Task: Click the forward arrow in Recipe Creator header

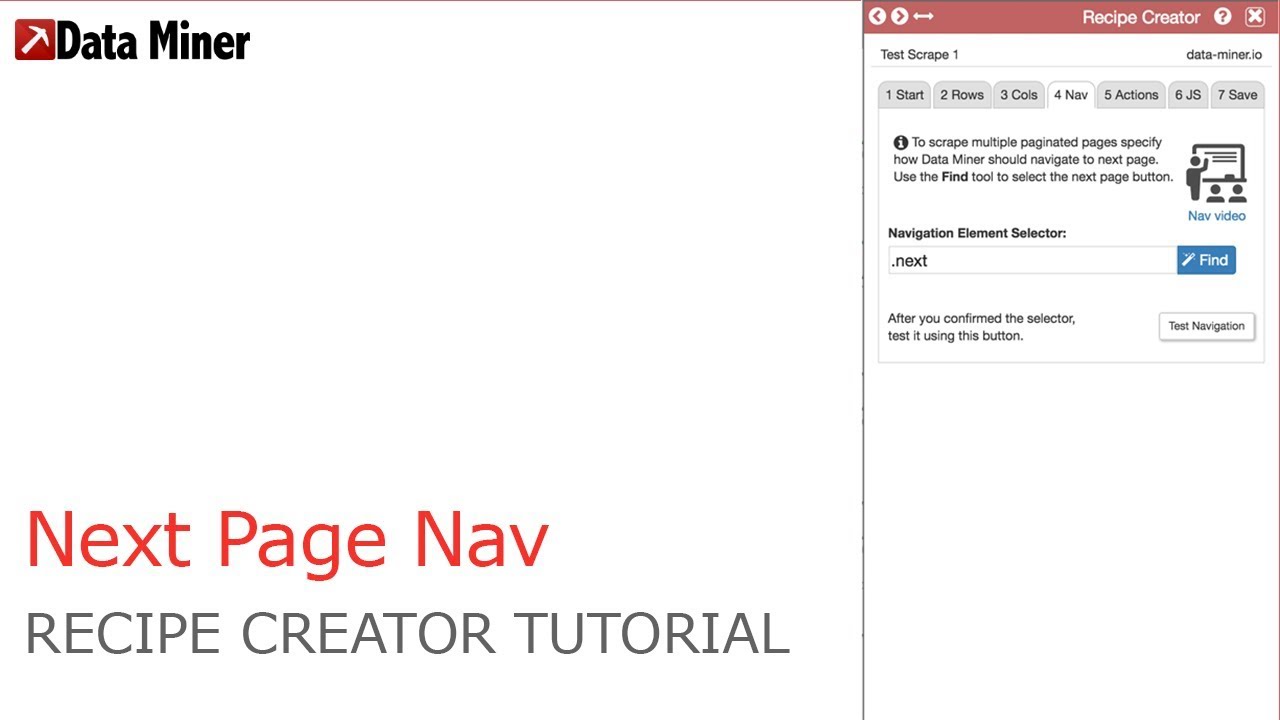Action: coord(900,16)
